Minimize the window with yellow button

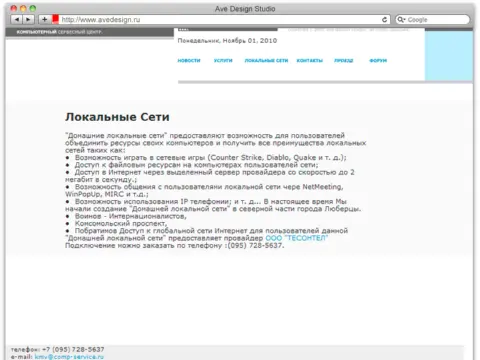click(23, 9)
